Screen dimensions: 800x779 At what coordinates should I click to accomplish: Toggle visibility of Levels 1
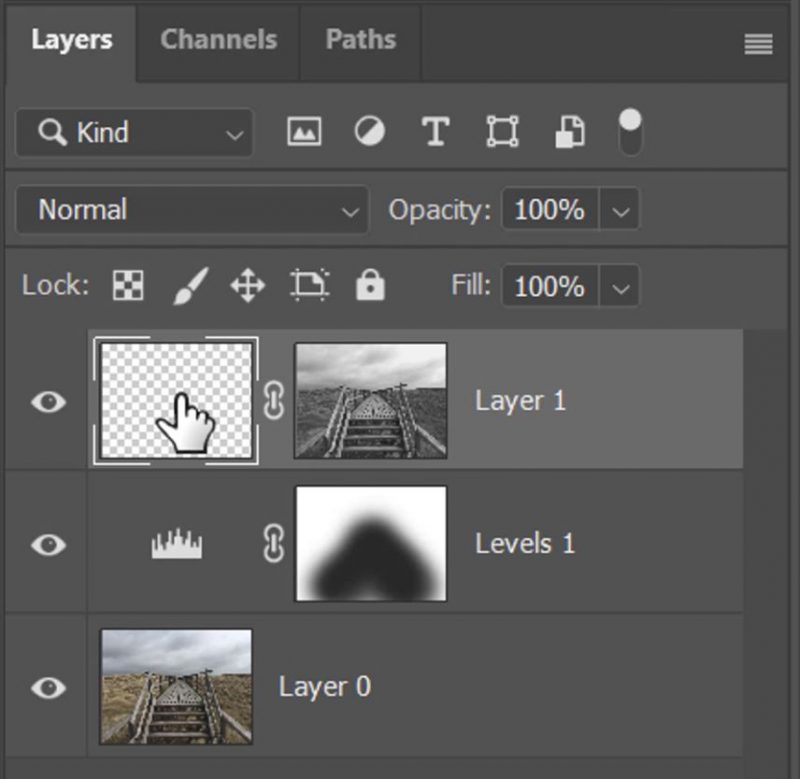click(47, 543)
